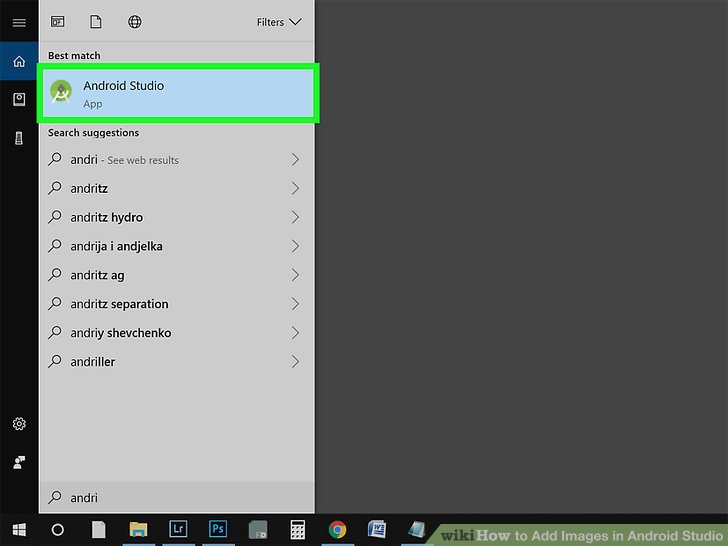Filter results by Documents icon

click(x=96, y=22)
